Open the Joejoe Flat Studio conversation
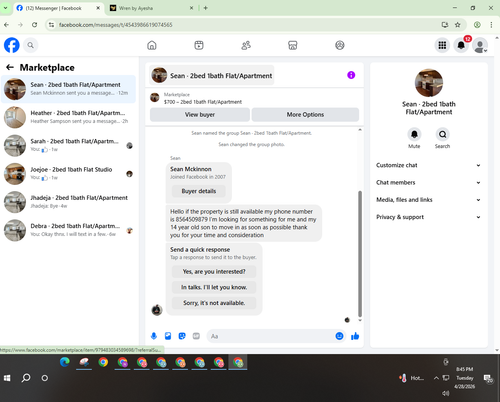 (68, 174)
